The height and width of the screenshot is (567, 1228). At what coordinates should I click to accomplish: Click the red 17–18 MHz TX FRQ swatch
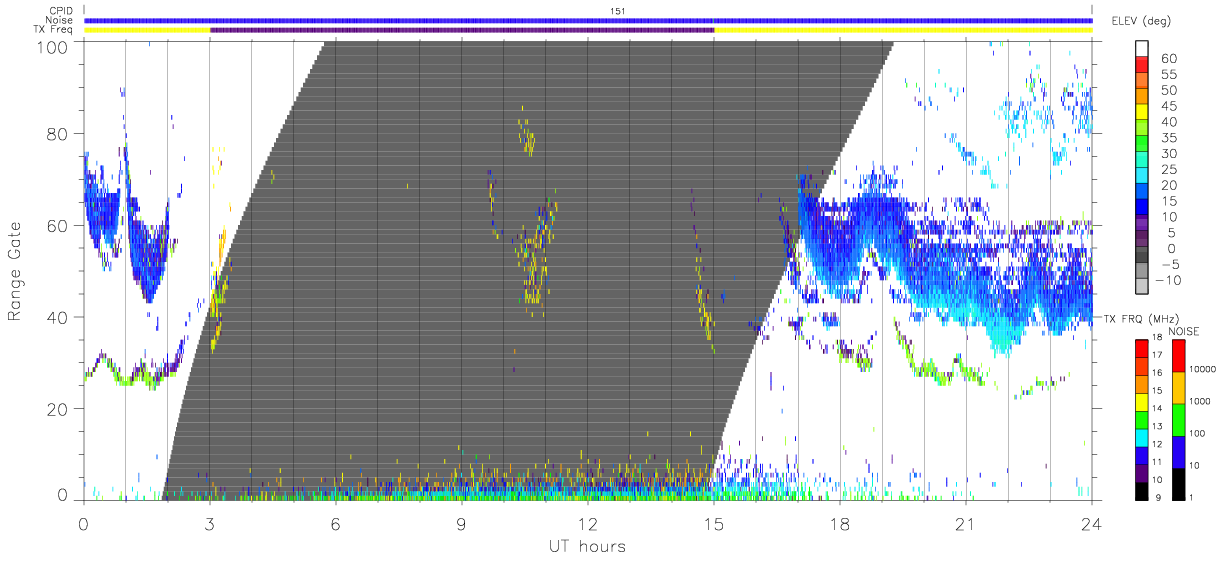1143,349
